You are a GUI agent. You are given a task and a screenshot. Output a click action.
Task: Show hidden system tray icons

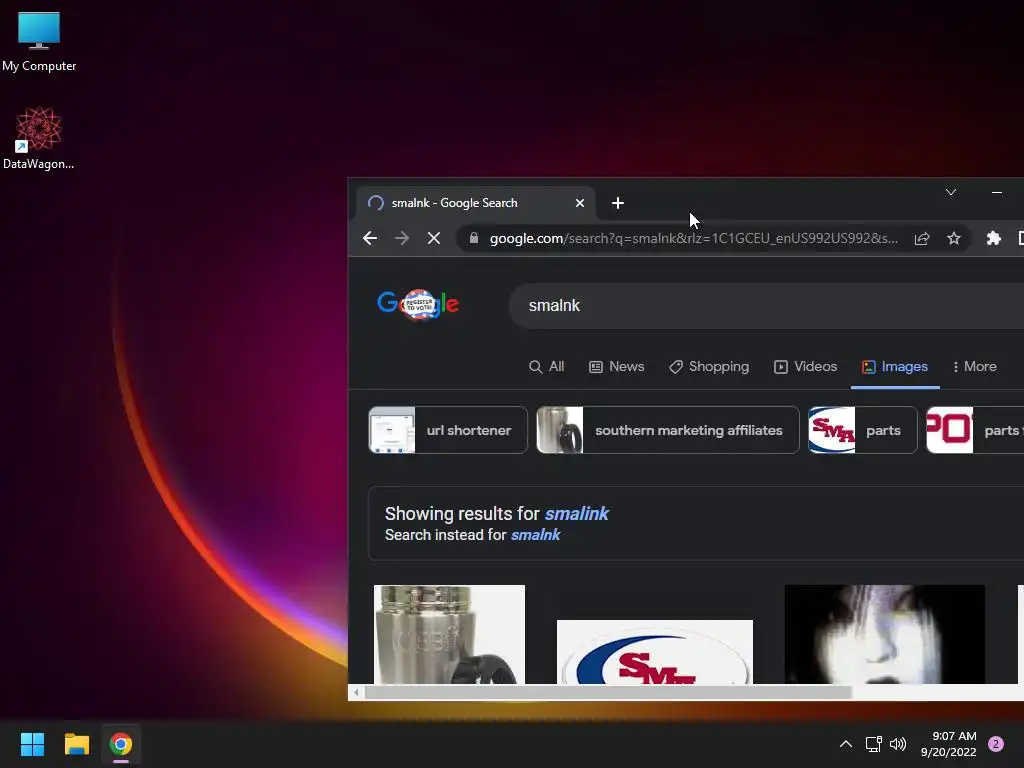click(845, 744)
